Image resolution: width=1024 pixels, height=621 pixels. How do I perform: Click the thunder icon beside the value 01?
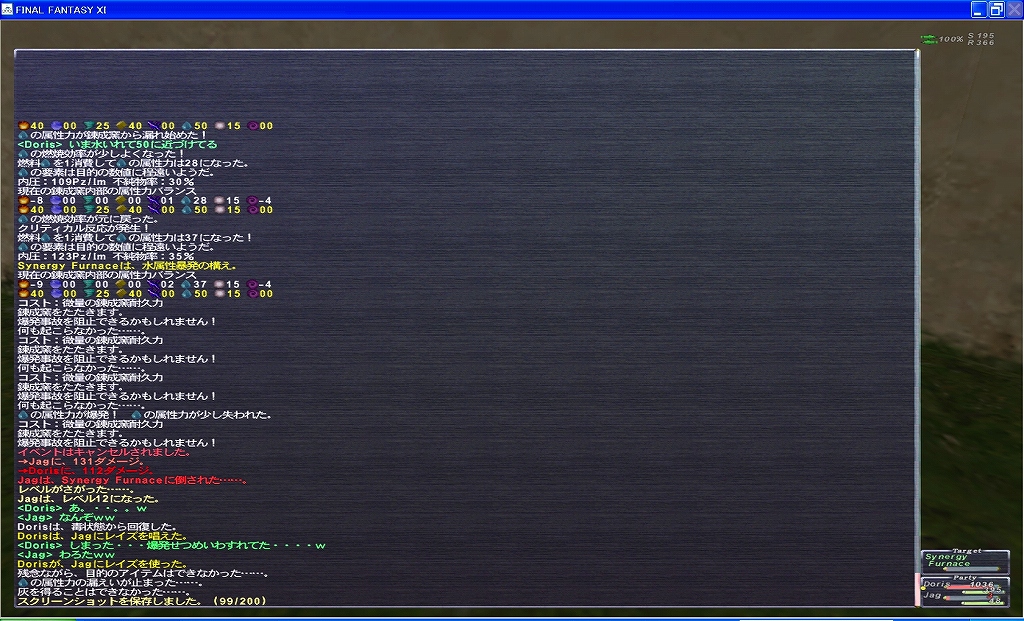(x=153, y=200)
